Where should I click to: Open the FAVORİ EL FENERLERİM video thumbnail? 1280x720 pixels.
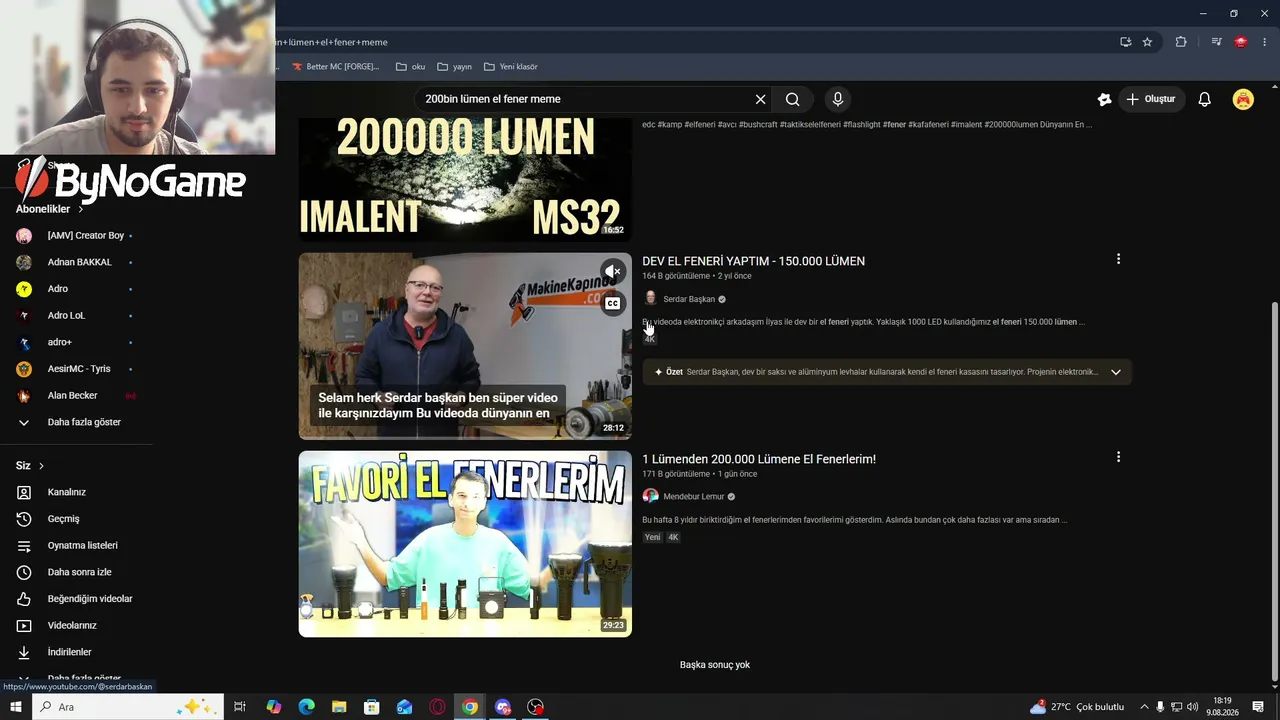(x=465, y=544)
